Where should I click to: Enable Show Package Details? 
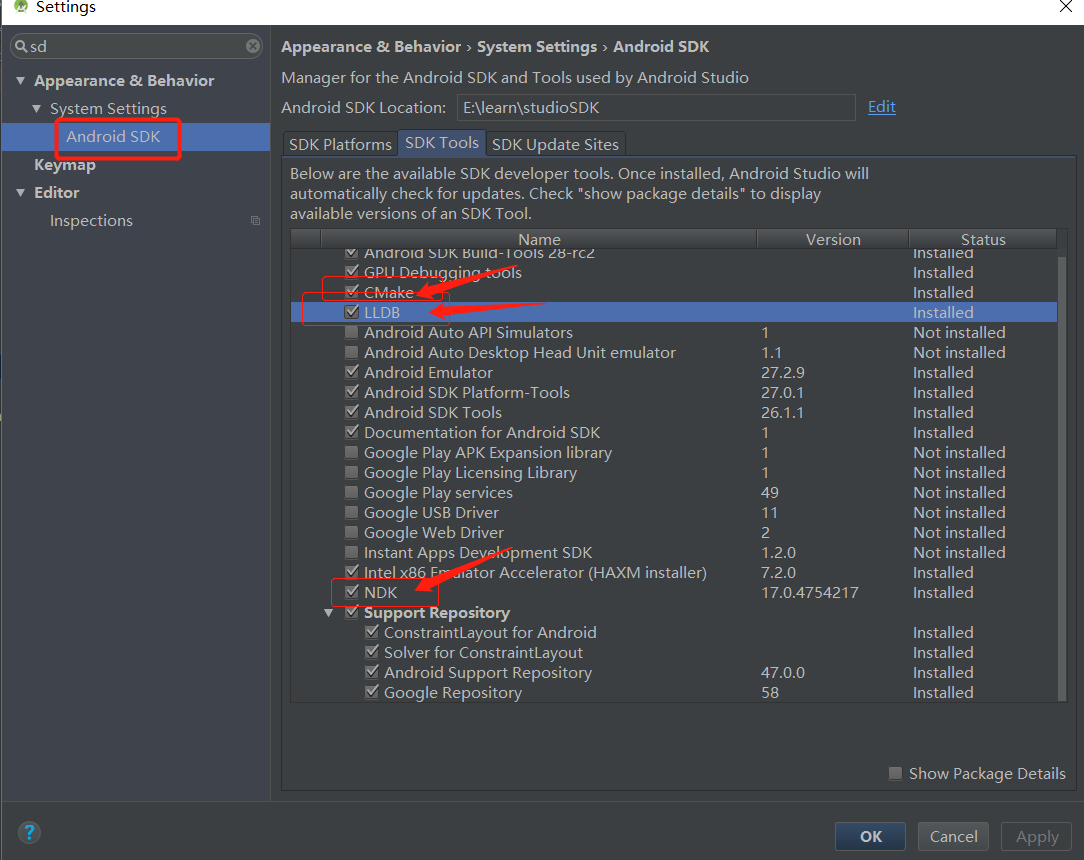[x=895, y=773]
